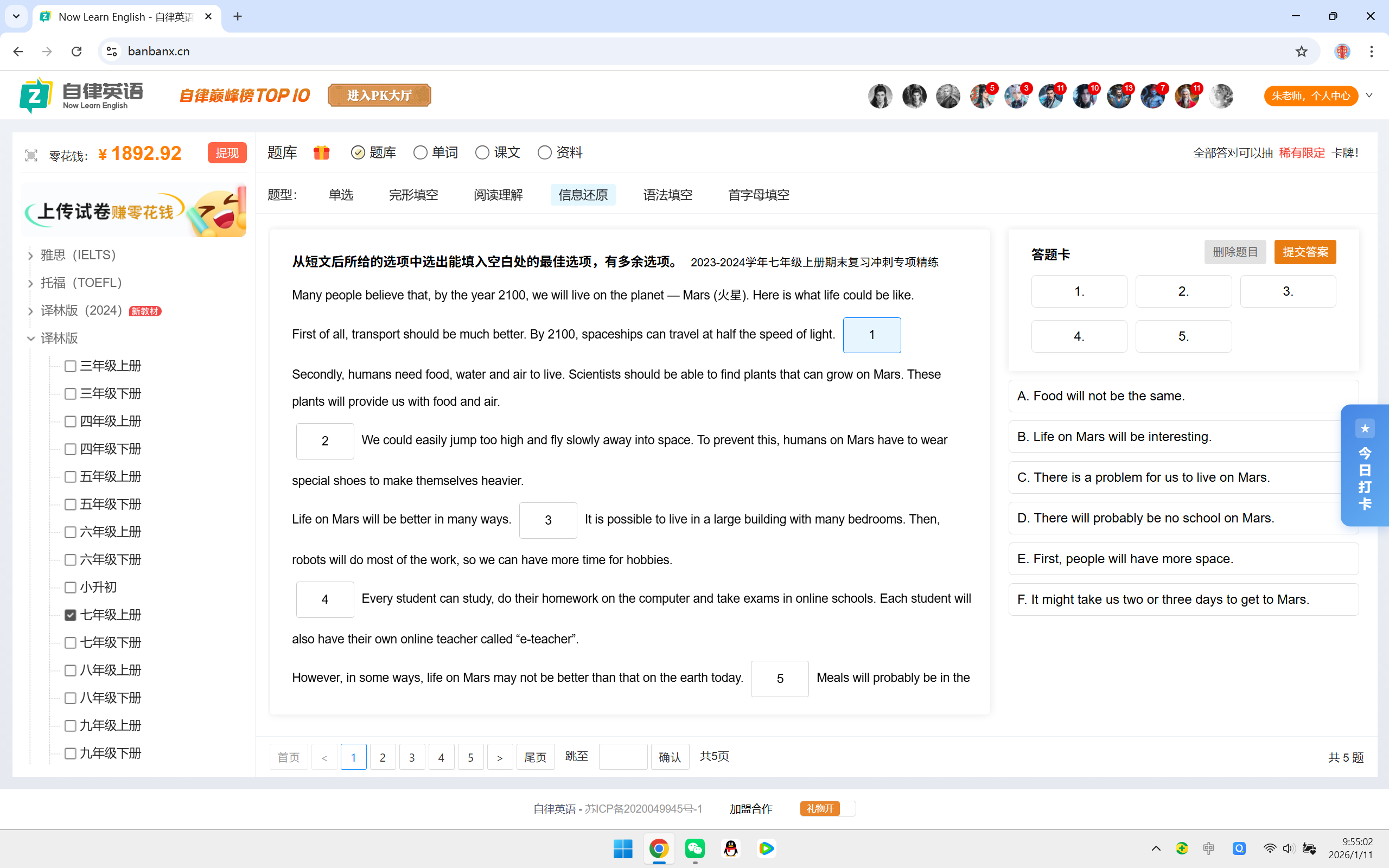This screenshot has height=868, width=1389.
Task: Switch to the 语法填空 question type
Action: pyautogui.click(x=667, y=195)
